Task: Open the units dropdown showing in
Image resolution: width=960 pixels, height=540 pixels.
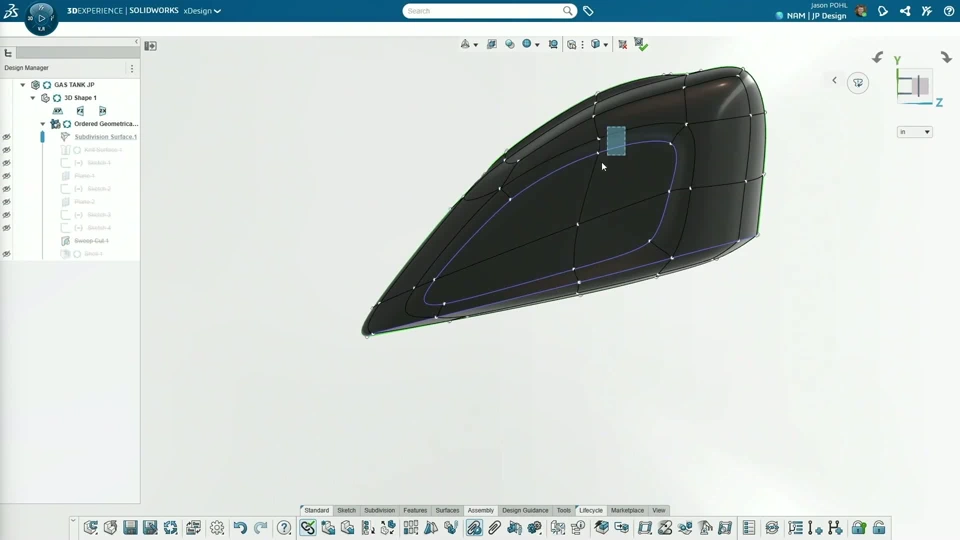Action: pyautogui.click(x=915, y=132)
